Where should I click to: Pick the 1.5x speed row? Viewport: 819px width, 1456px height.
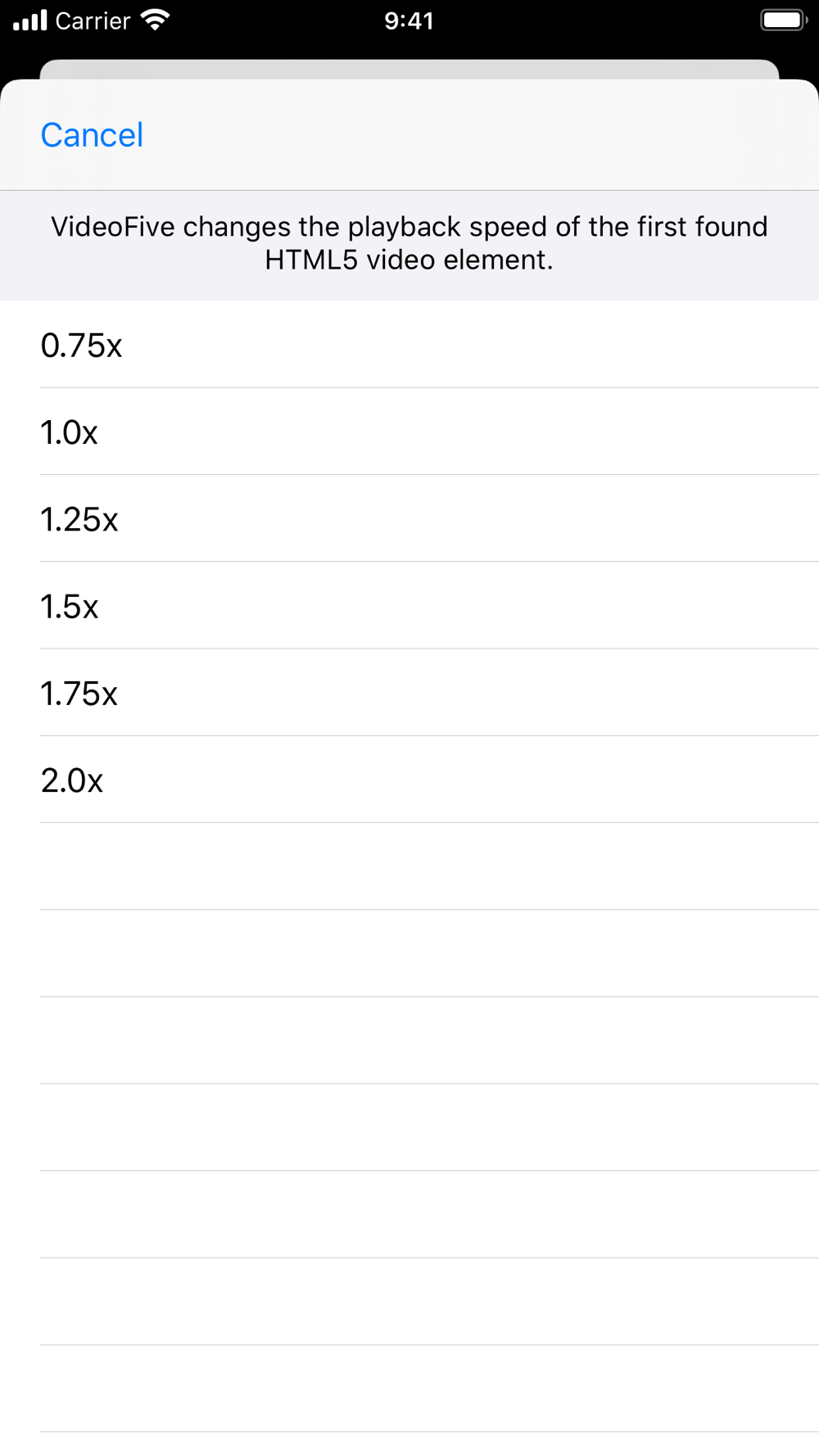(x=409, y=605)
